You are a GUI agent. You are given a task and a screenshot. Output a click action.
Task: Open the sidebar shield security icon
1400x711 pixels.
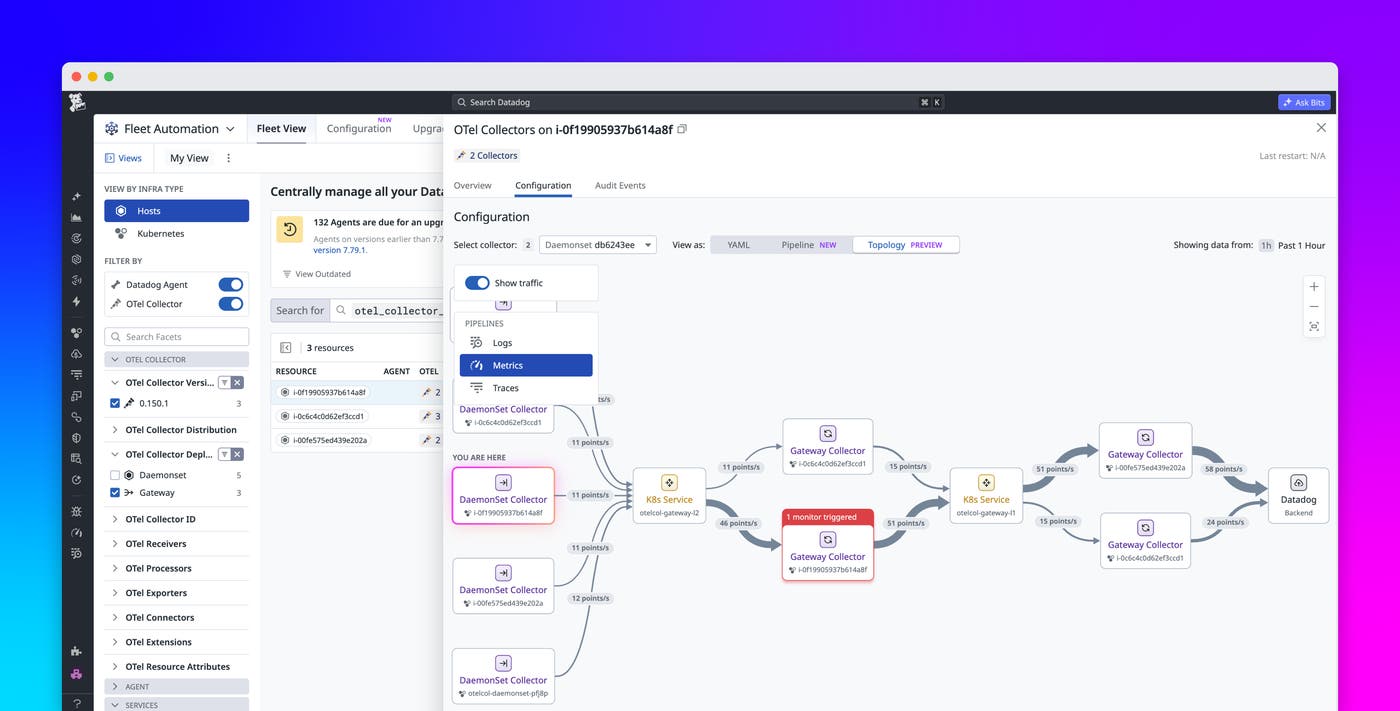coord(77,438)
